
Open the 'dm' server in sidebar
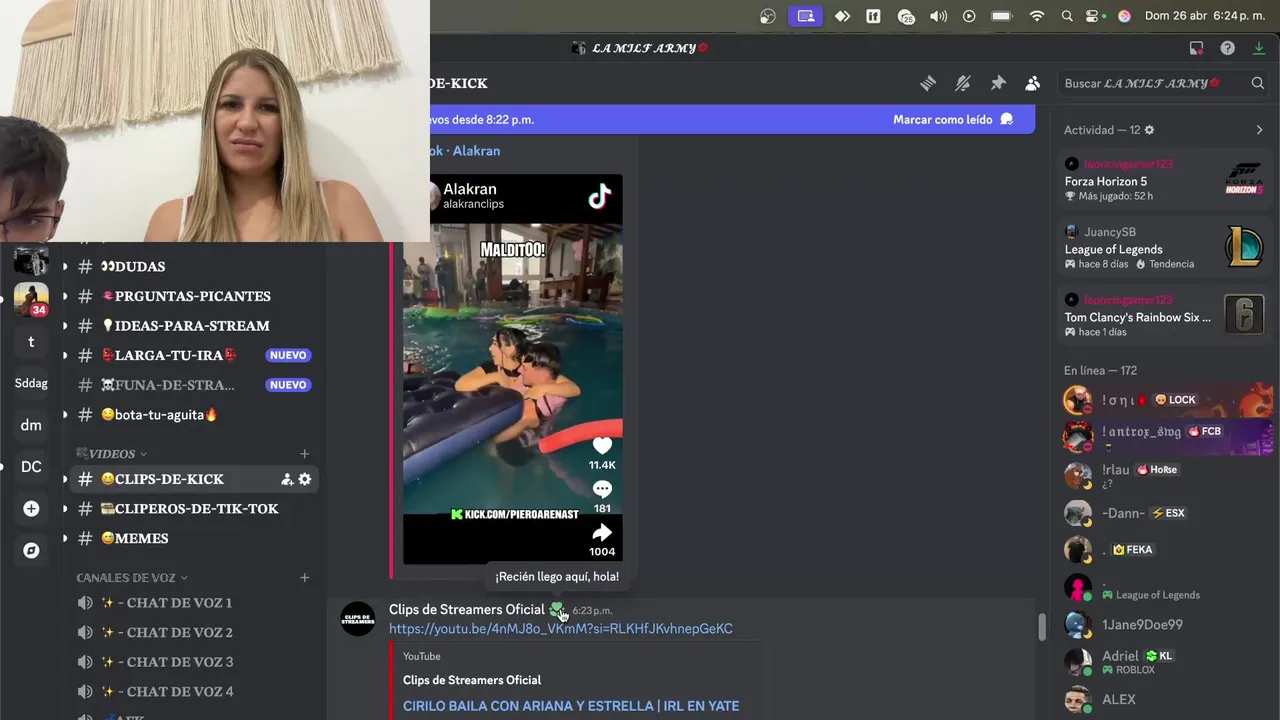pos(31,425)
